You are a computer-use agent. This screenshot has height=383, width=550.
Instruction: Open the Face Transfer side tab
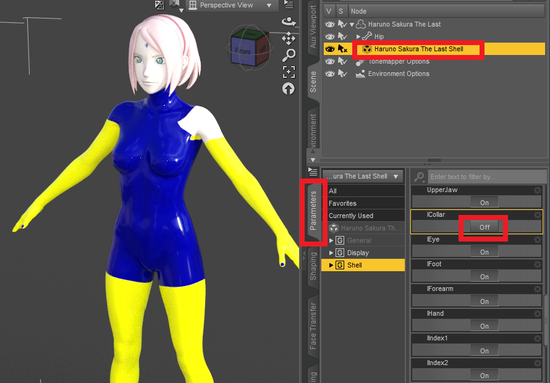click(x=313, y=326)
